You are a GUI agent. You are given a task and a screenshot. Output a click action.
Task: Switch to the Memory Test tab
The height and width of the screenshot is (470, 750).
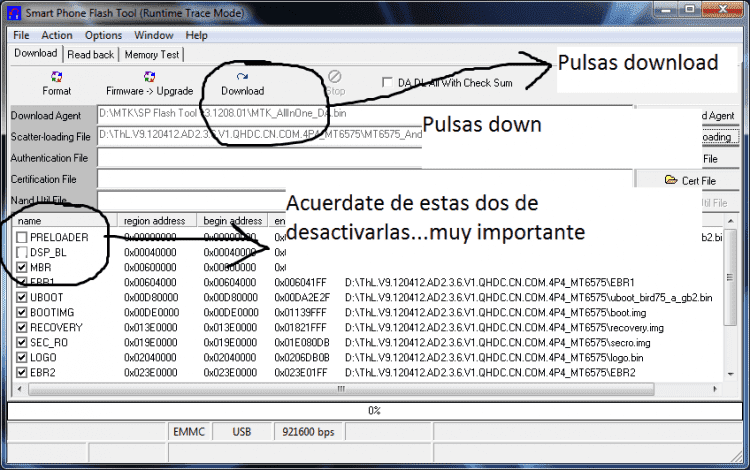tap(152, 55)
